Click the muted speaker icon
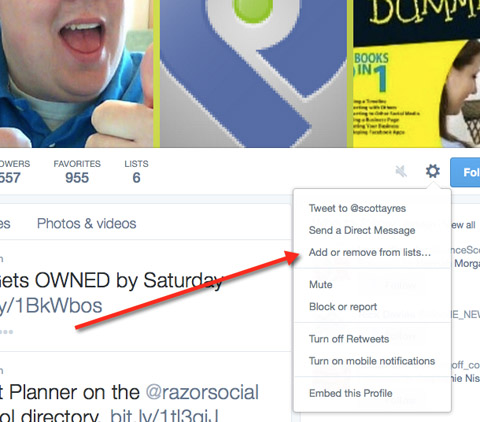 401,172
